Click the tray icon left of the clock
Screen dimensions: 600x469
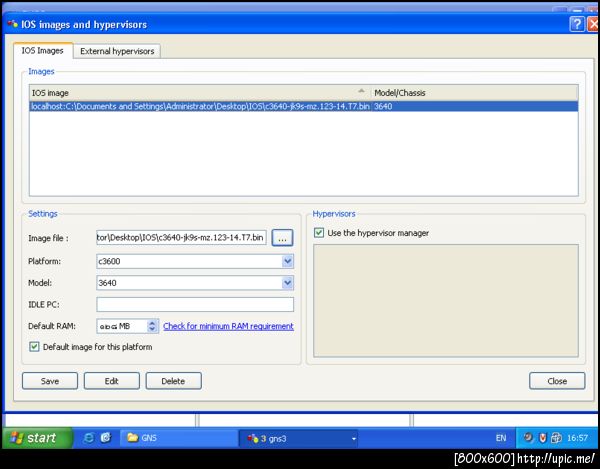point(556,438)
